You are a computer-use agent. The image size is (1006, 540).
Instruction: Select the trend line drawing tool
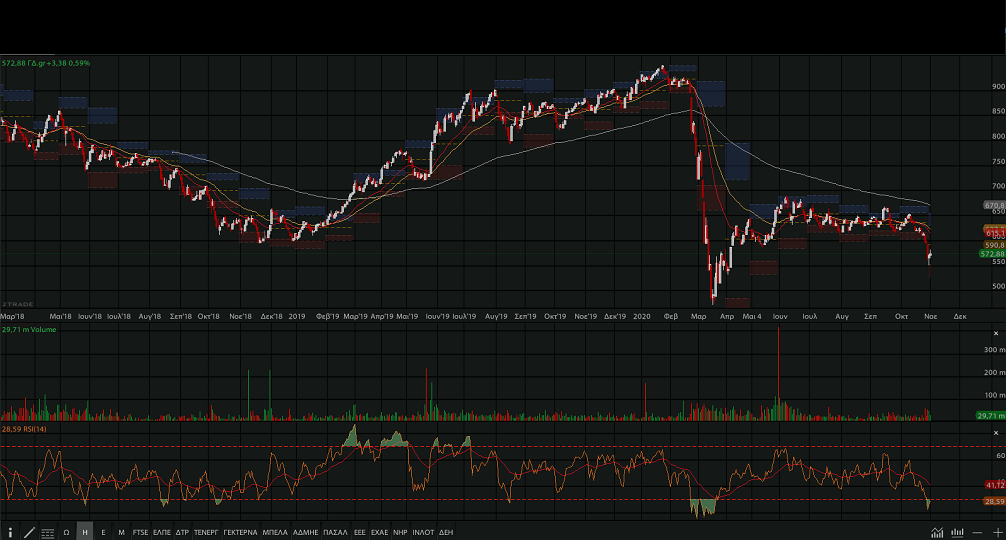[29, 532]
